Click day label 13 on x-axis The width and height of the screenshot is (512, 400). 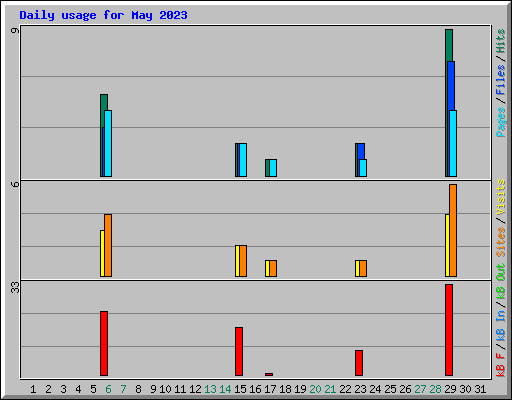click(x=210, y=389)
